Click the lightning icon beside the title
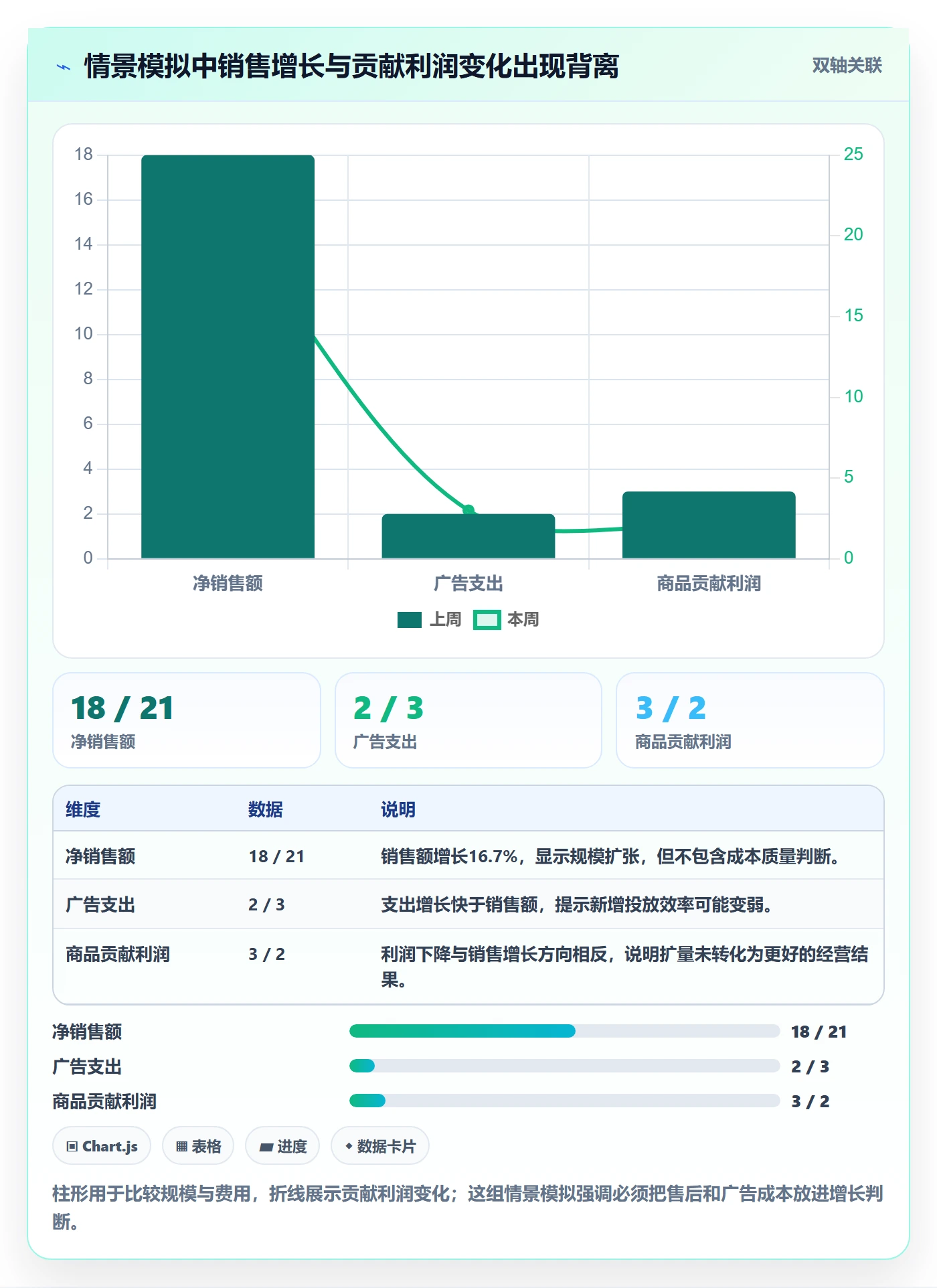The image size is (937, 1288). [64, 67]
